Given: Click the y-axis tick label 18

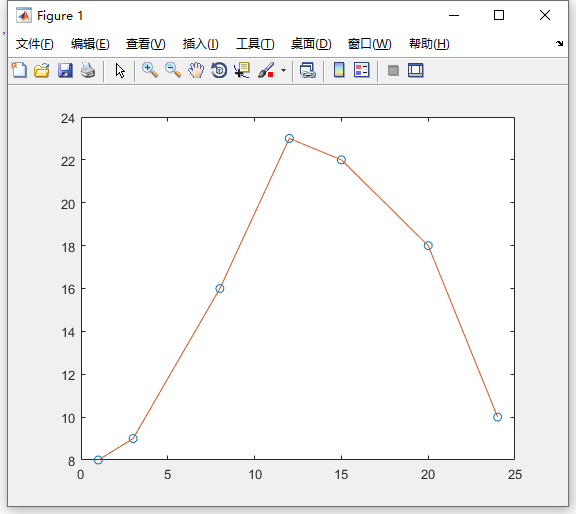Looking at the screenshot, I should click(68, 247).
